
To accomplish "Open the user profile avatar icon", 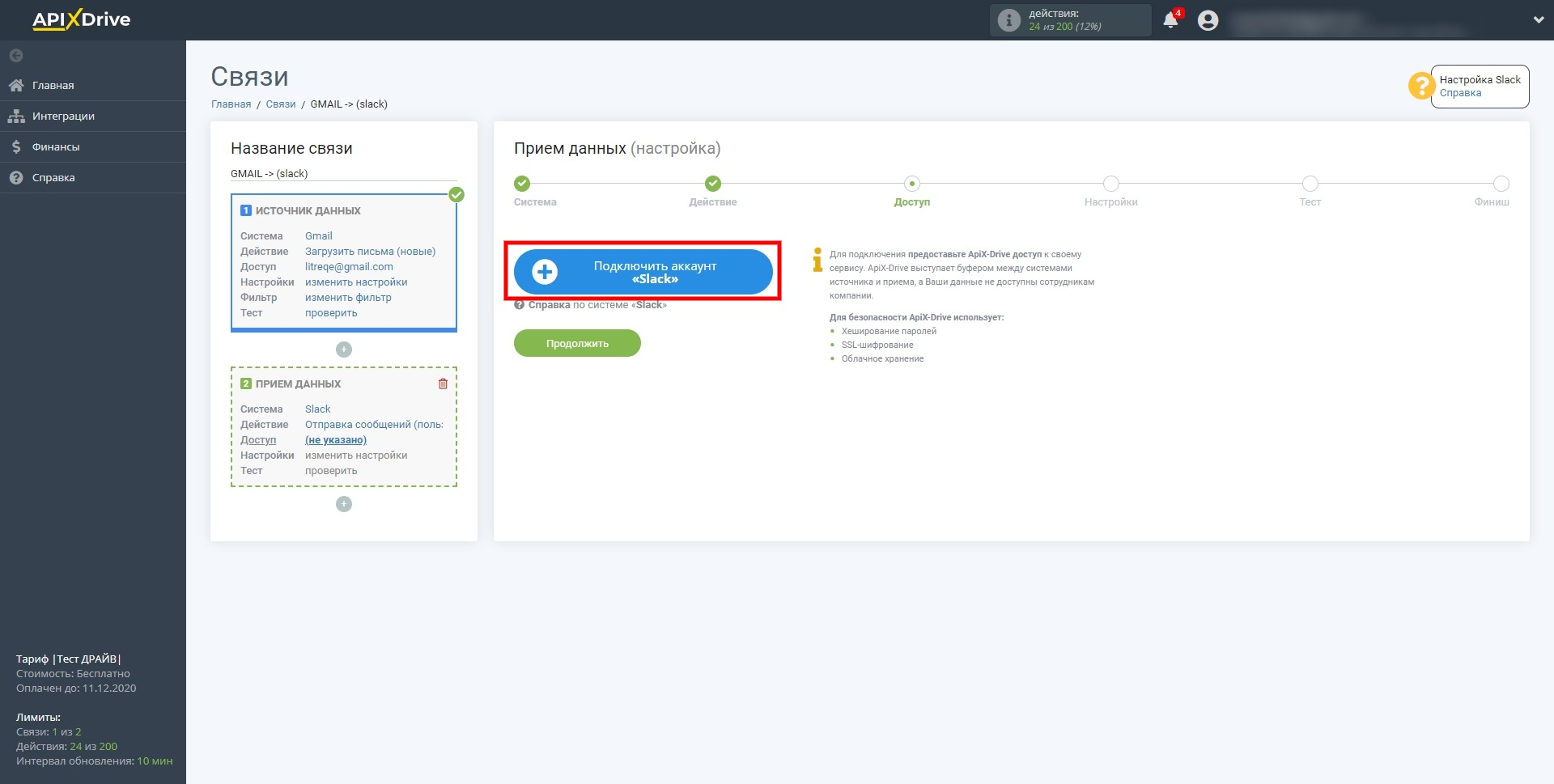I will pos(1208,20).
